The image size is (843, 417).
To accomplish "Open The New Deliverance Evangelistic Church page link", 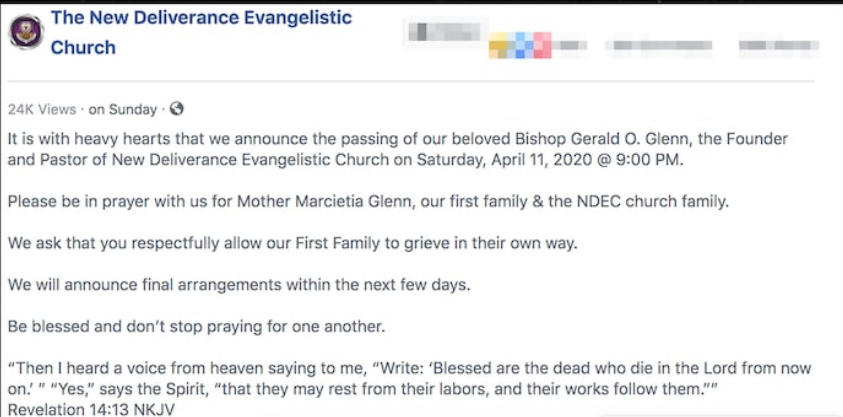I will (201, 32).
